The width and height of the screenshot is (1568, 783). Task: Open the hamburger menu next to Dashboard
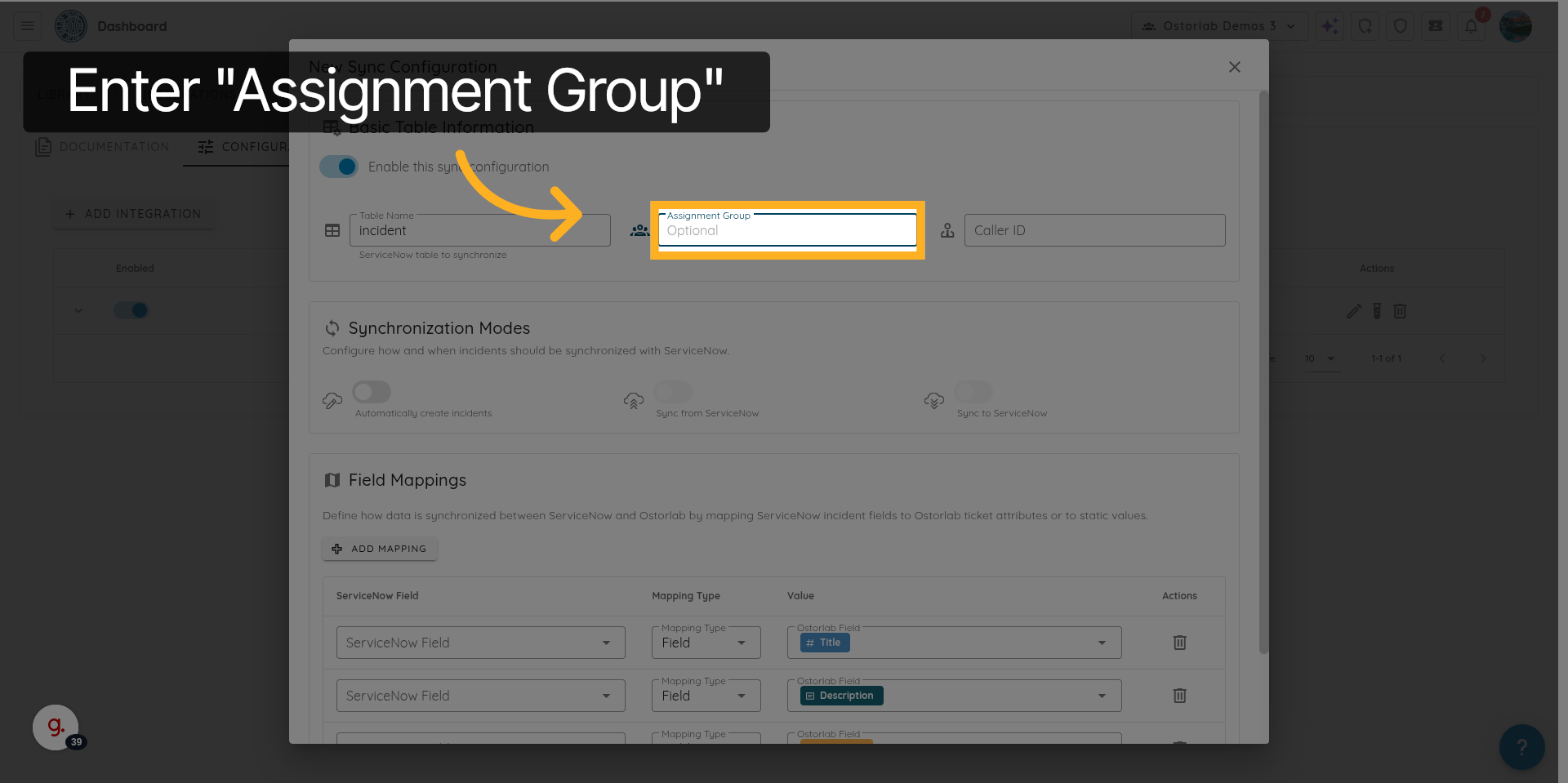click(x=25, y=25)
